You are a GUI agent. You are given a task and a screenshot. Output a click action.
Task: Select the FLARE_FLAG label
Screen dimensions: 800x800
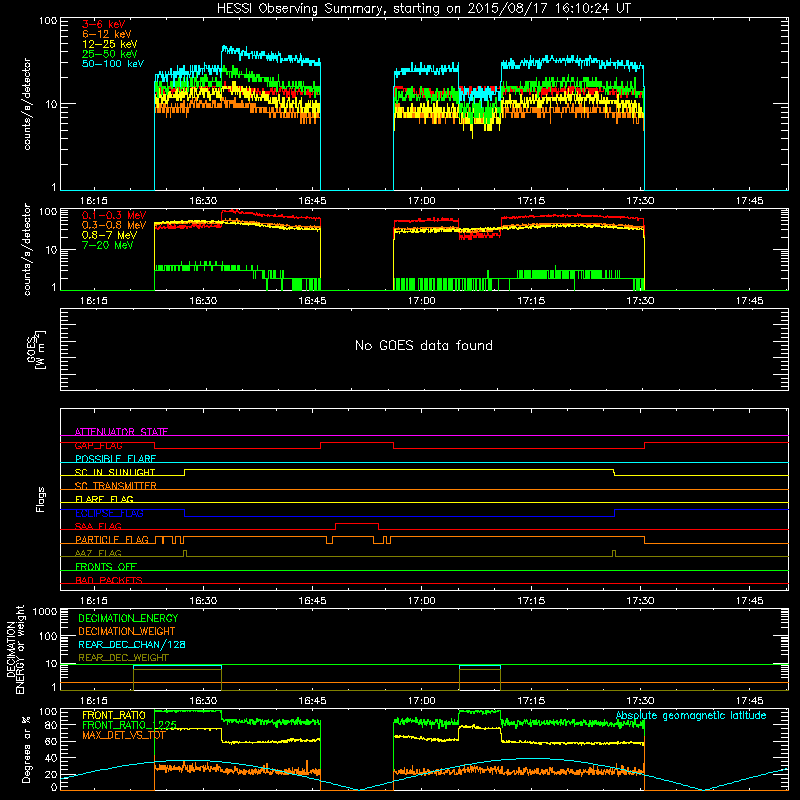(x=104, y=499)
